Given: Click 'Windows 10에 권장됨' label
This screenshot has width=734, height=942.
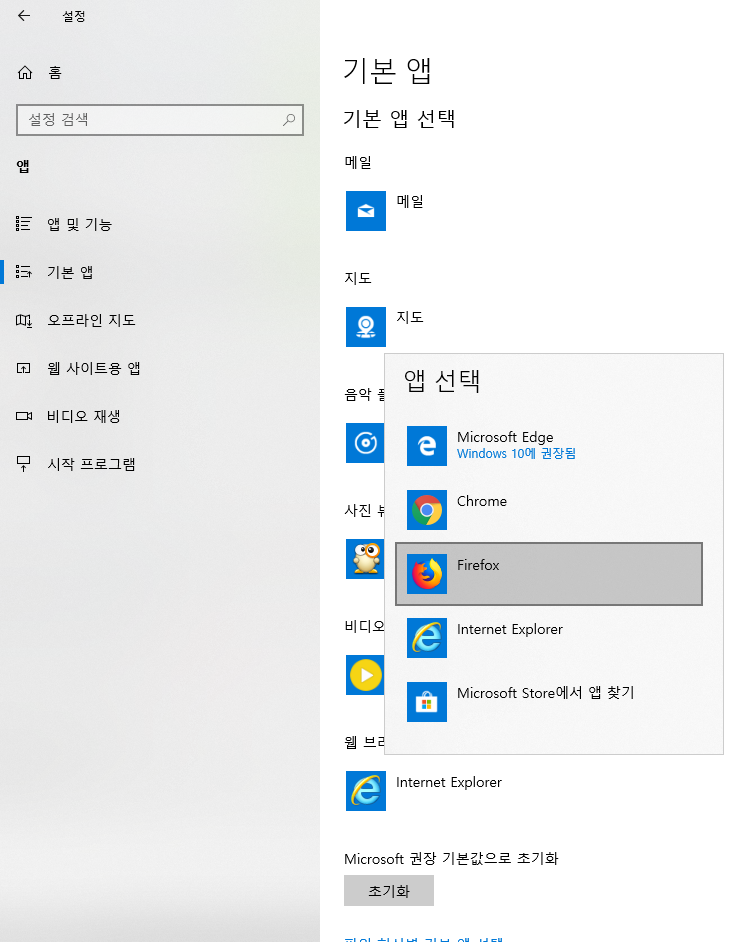Looking at the screenshot, I should tap(516, 454).
